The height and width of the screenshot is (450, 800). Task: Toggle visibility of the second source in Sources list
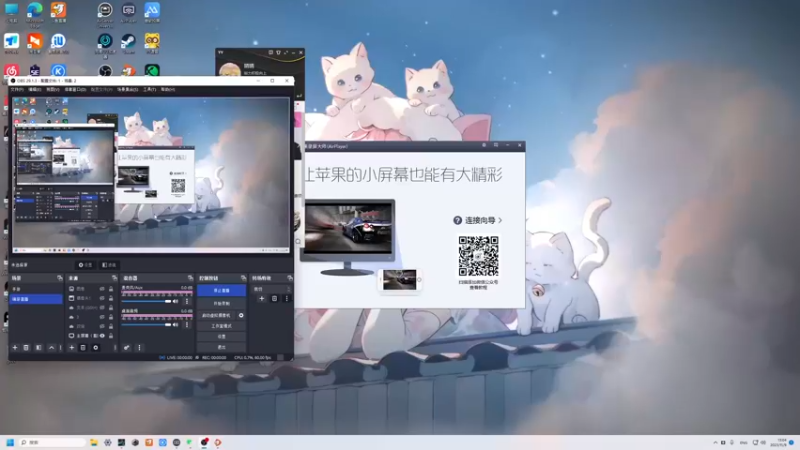[102, 298]
